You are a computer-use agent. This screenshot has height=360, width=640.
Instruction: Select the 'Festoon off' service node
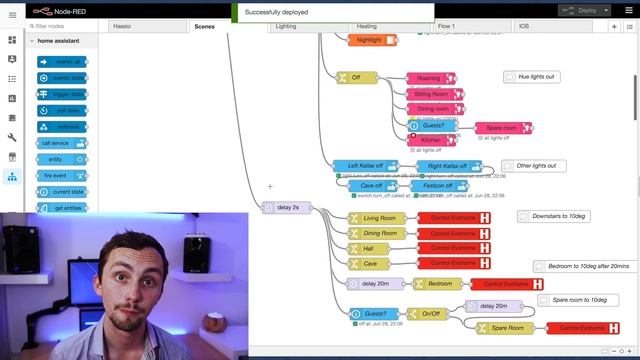tap(439, 186)
